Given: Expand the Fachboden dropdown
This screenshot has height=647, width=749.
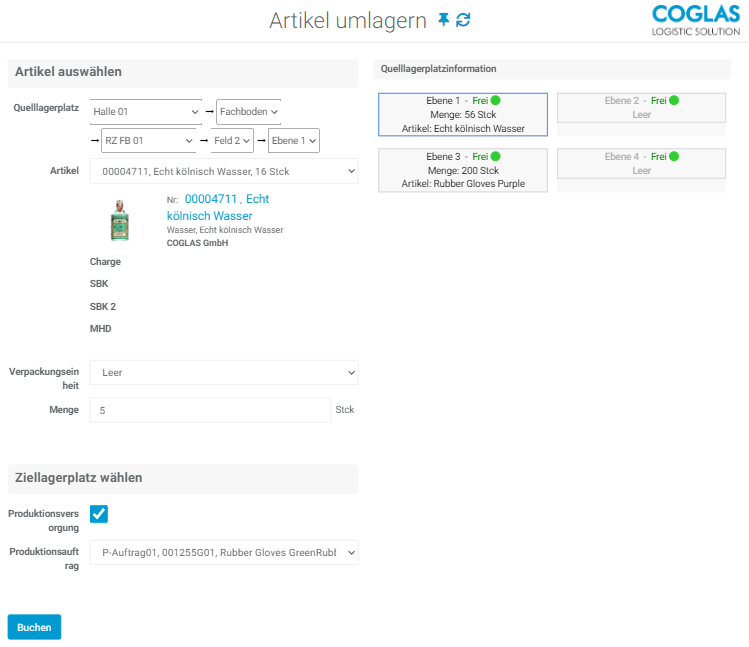Looking at the screenshot, I should (248, 112).
